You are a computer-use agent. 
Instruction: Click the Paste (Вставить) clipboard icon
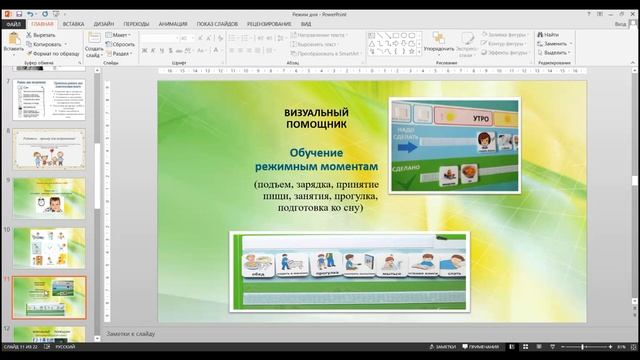pyautogui.click(x=14, y=39)
